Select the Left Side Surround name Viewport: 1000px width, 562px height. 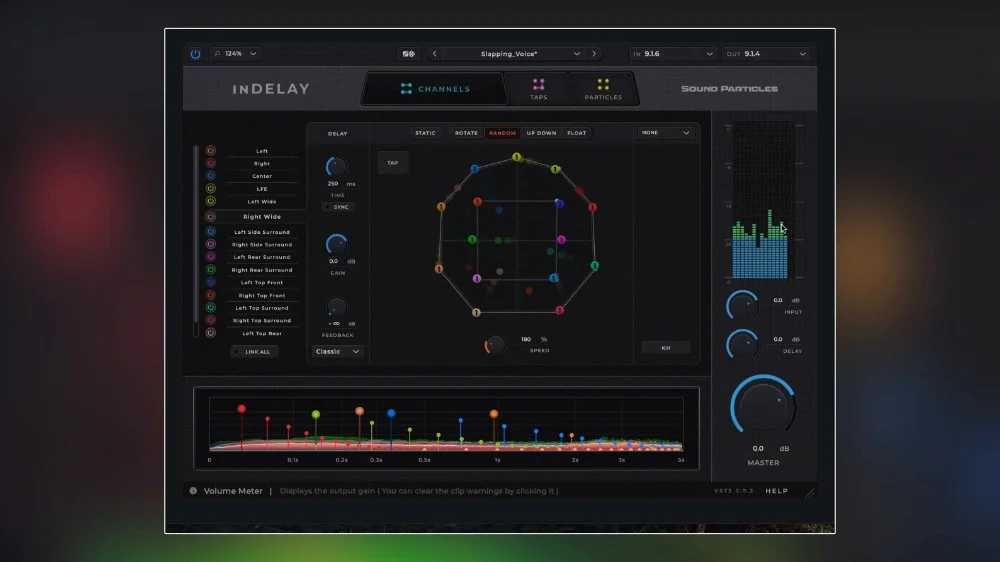(x=261, y=232)
